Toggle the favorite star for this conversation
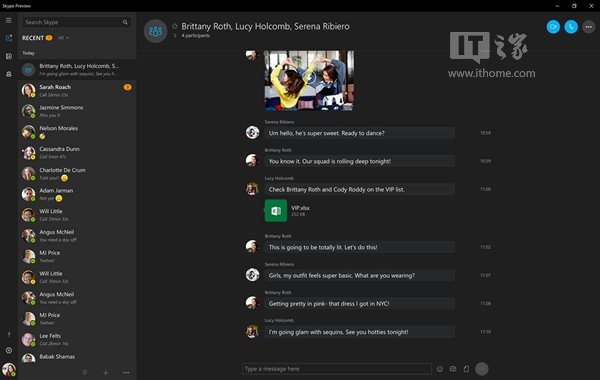600x380 pixels. (x=175, y=26)
